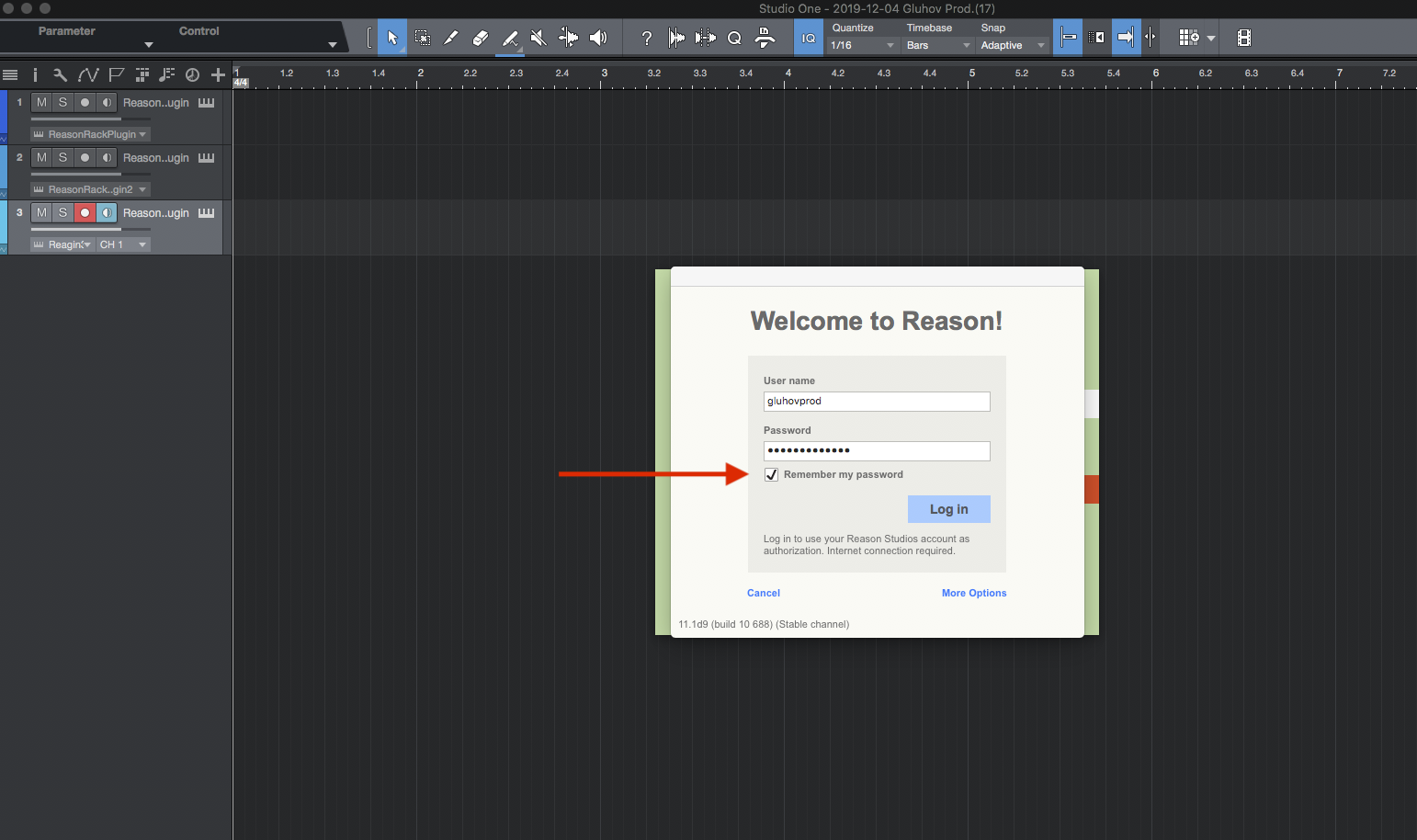Open More Options link in login dialog
This screenshot has width=1417, height=840.
973,593
